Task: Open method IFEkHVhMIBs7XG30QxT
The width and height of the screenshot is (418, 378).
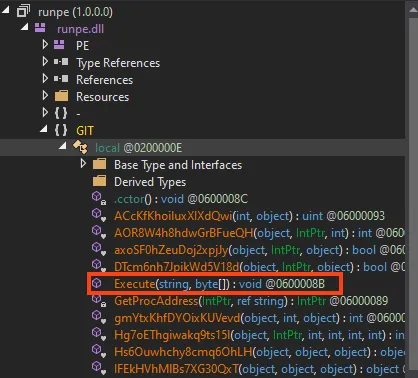Action: (x=259, y=369)
